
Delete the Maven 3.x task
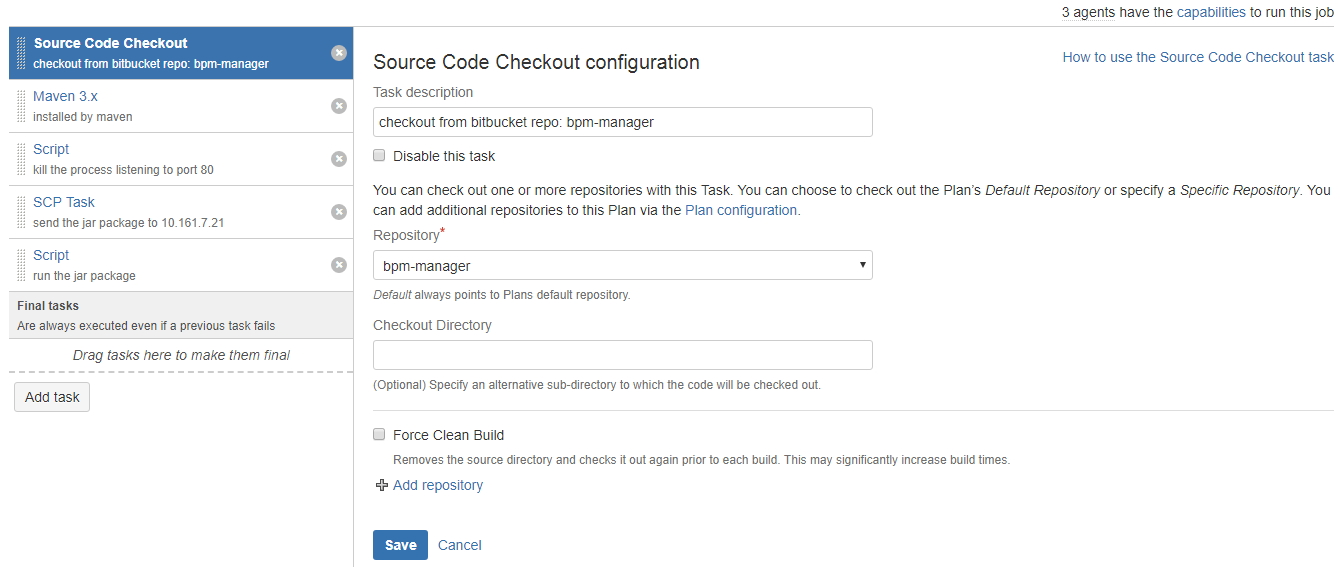pos(339,106)
